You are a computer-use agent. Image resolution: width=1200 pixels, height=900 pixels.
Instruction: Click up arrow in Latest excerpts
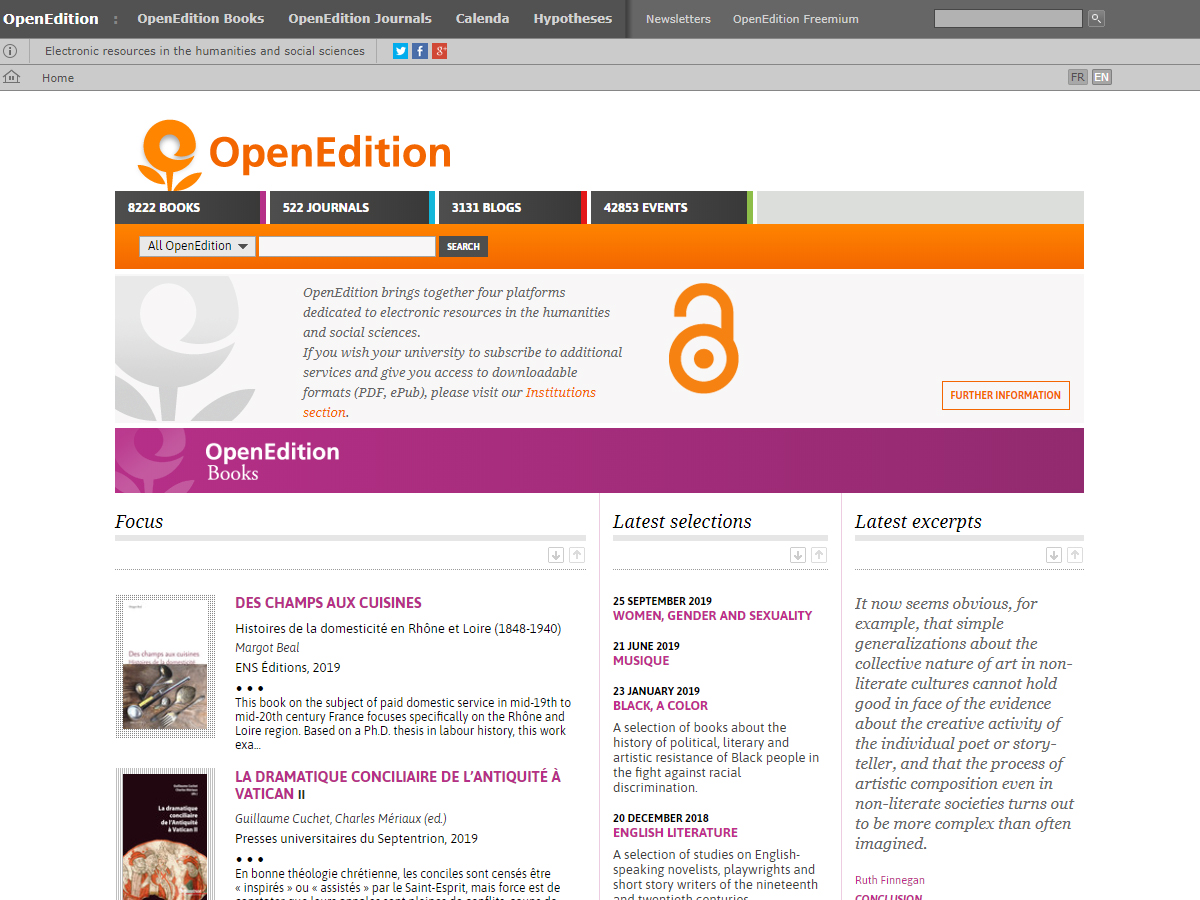click(1075, 555)
